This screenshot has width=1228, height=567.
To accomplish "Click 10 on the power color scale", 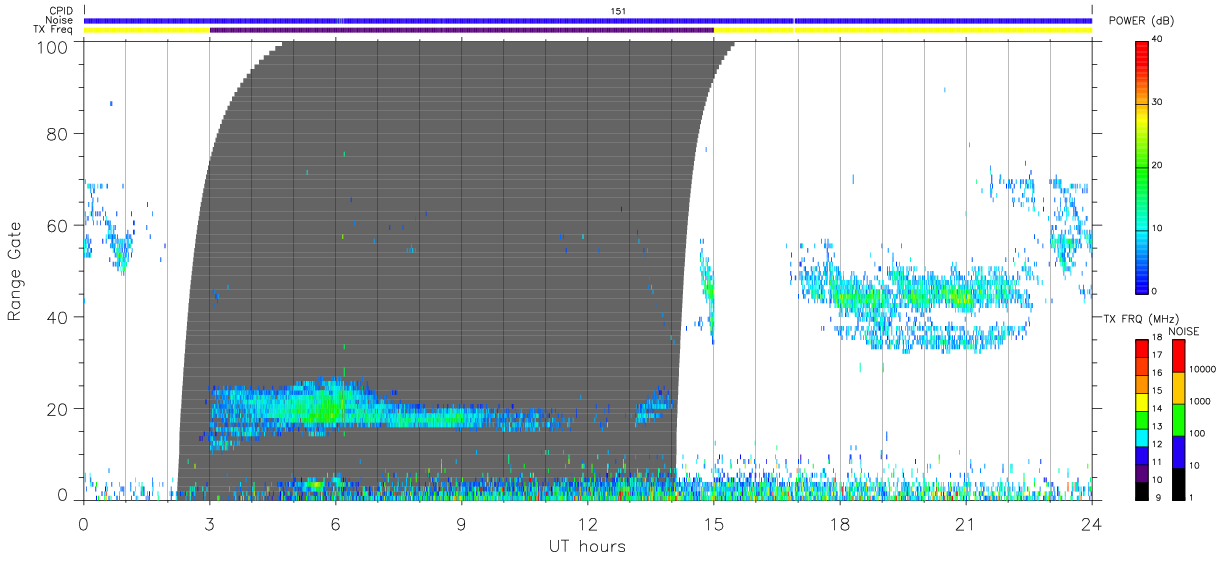I will pos(1156,228).
